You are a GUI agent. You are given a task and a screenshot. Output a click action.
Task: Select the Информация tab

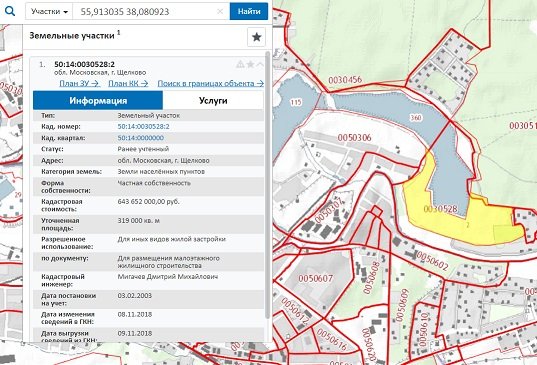(x=98, y=101)
